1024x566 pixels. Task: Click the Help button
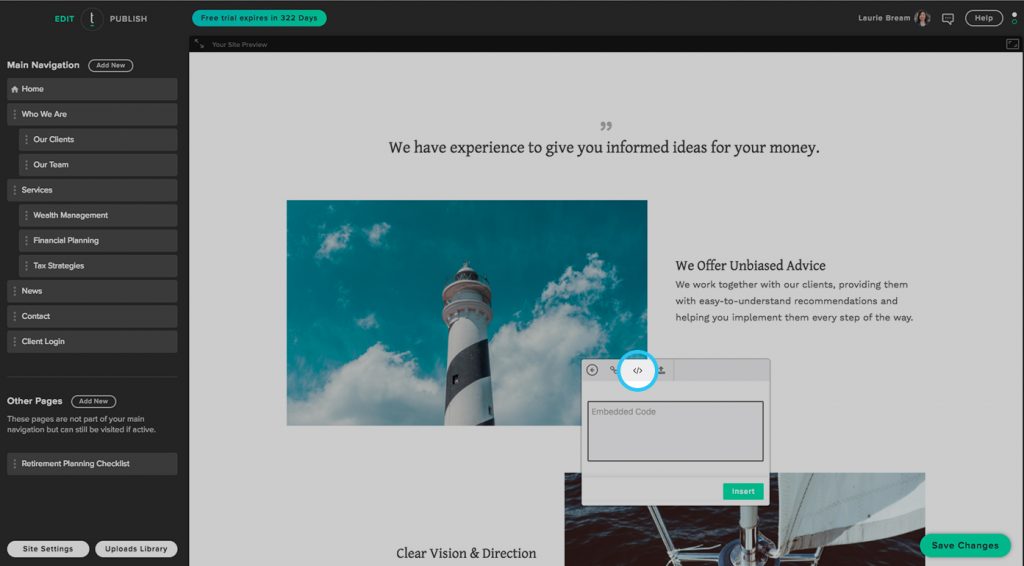984,18
